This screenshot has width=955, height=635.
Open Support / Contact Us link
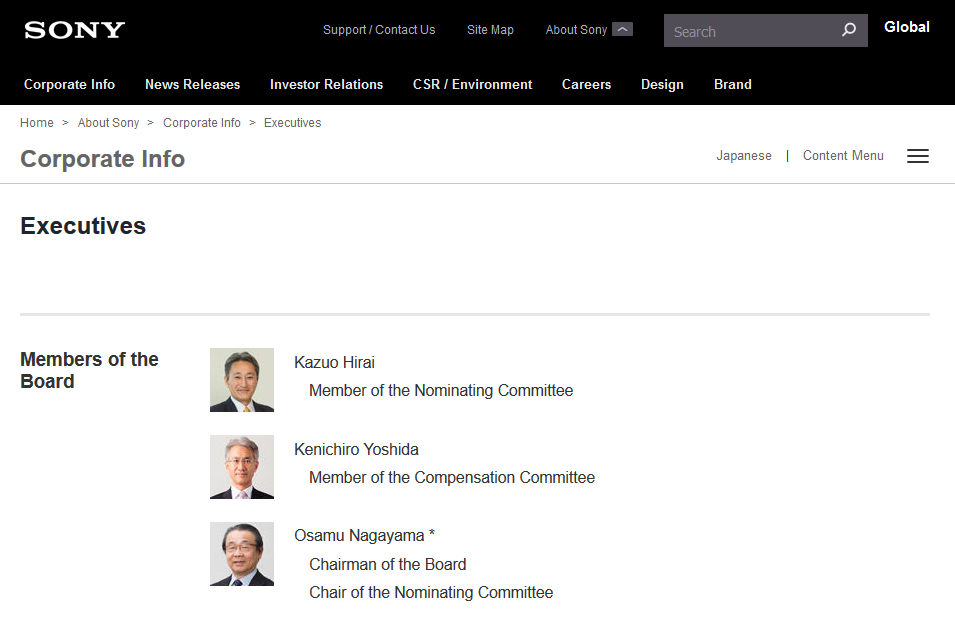[x=379, y=30]
